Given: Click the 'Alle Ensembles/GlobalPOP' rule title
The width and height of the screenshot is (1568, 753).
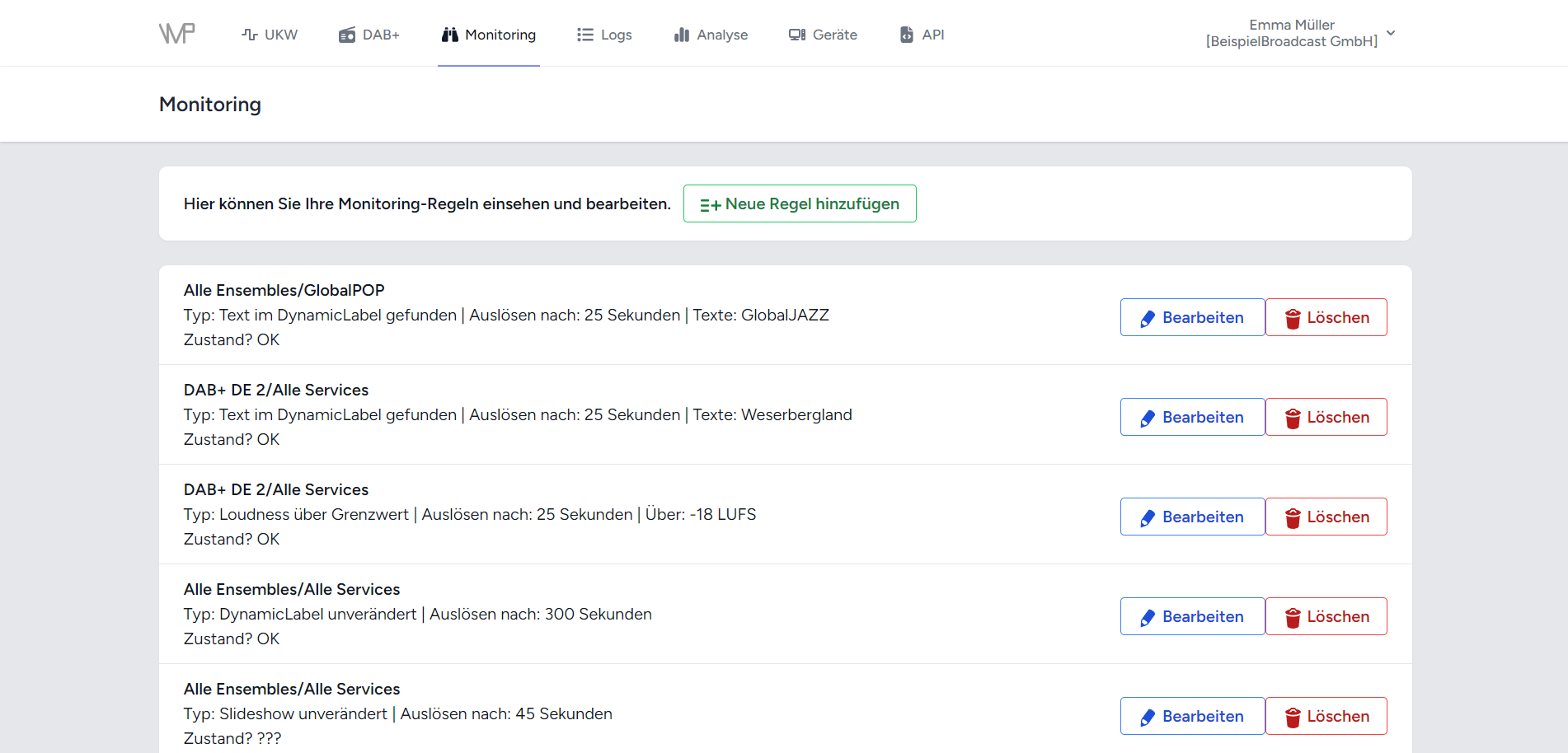Looking at the screenshot, I should [x=284, y=290].
